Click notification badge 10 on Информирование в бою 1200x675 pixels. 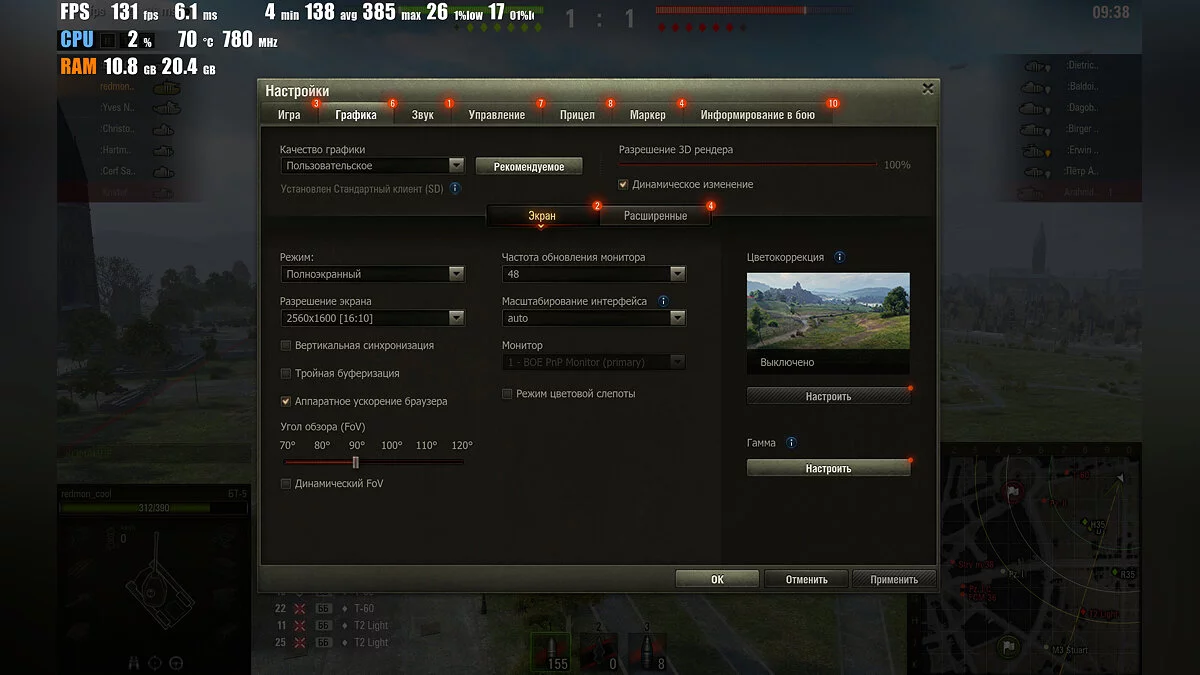[832, 104]
